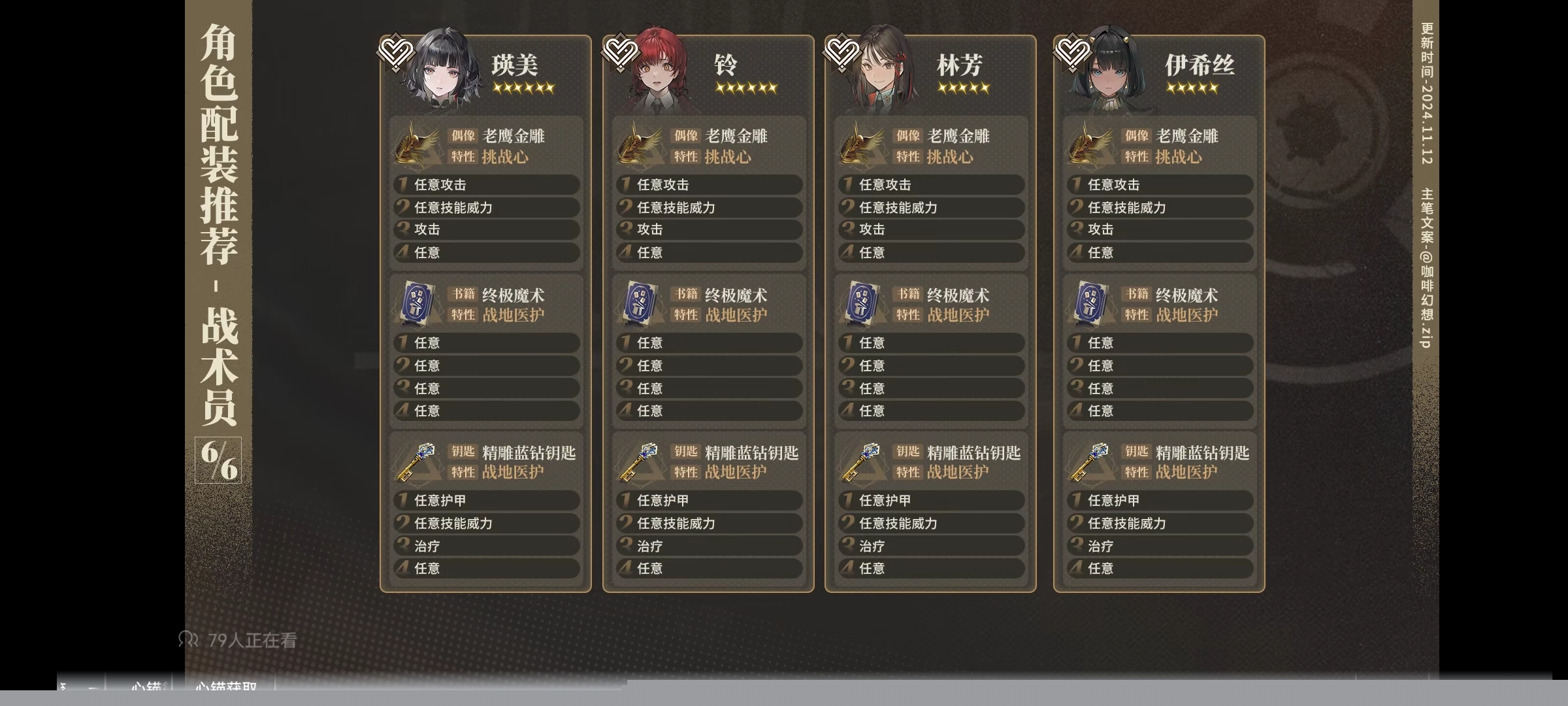Click 铃's 任意攻击 idol slot
1568x706 pixels.
[708, 185]
